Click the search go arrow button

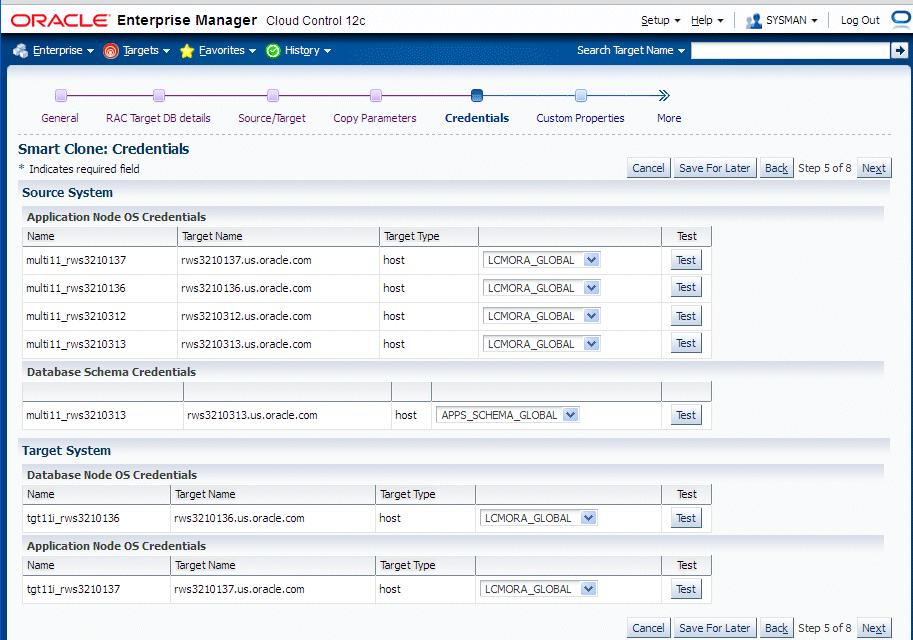[x=900, y=51]
